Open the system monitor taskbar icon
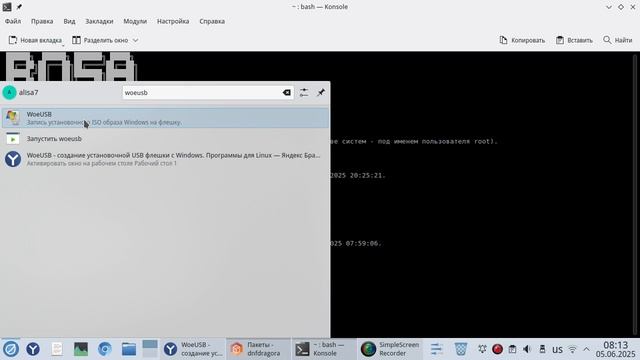Viewport: 640px width, 360px height. 81,349
